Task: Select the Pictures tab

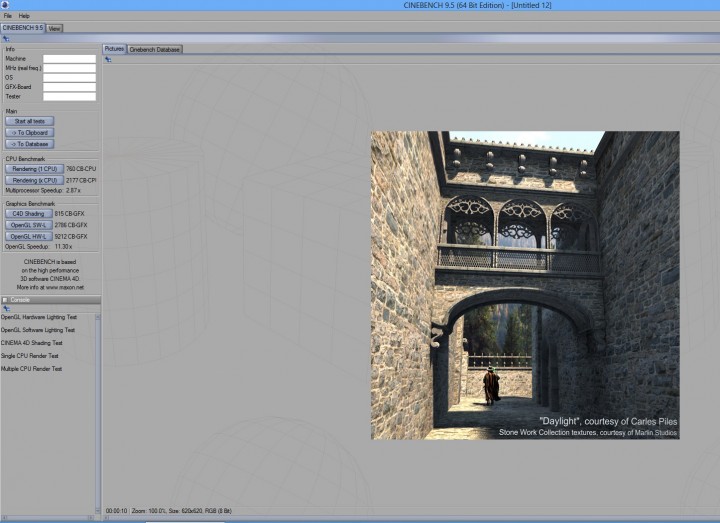Action: (114, 49)
